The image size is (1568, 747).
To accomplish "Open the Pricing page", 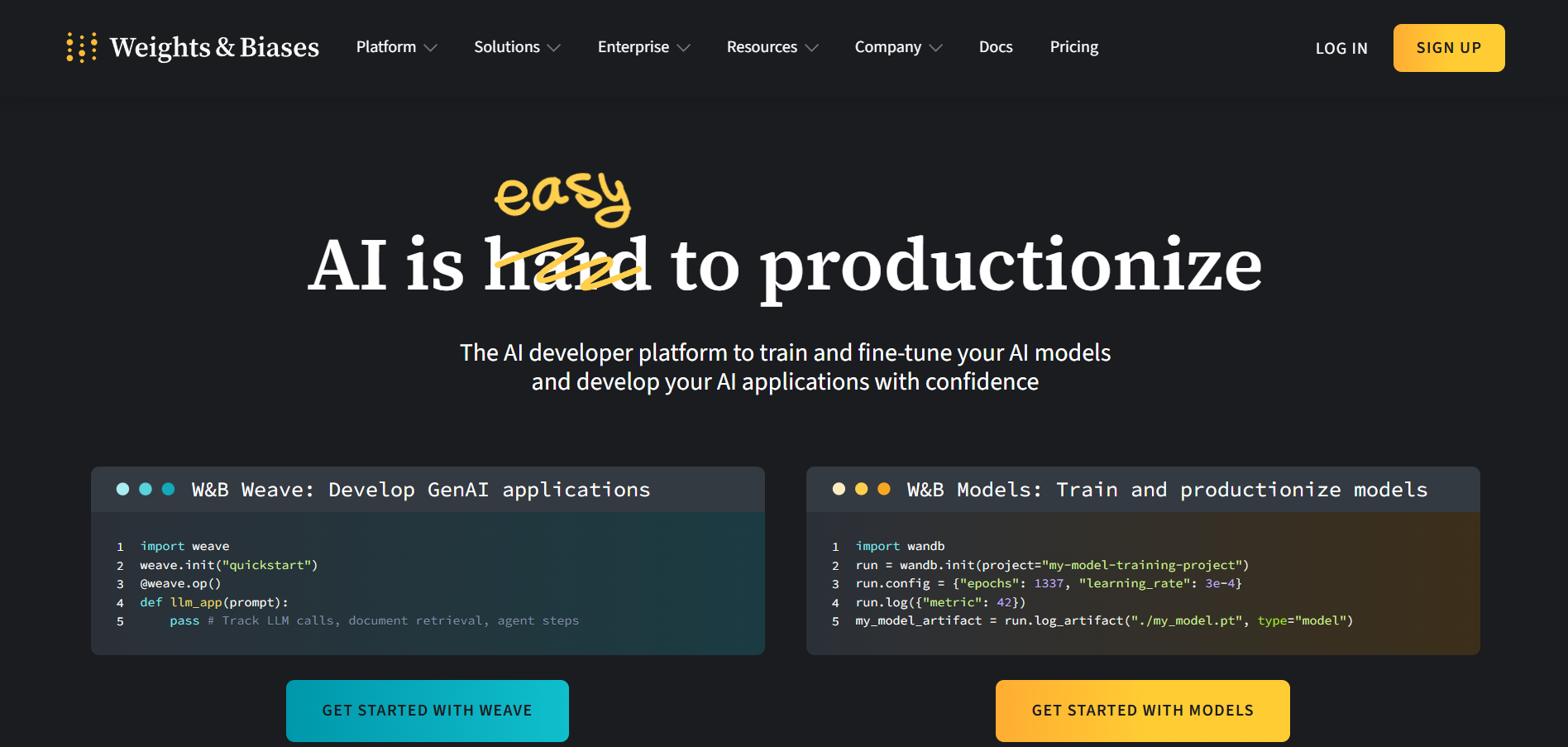I will click(x=1074, y=47).
